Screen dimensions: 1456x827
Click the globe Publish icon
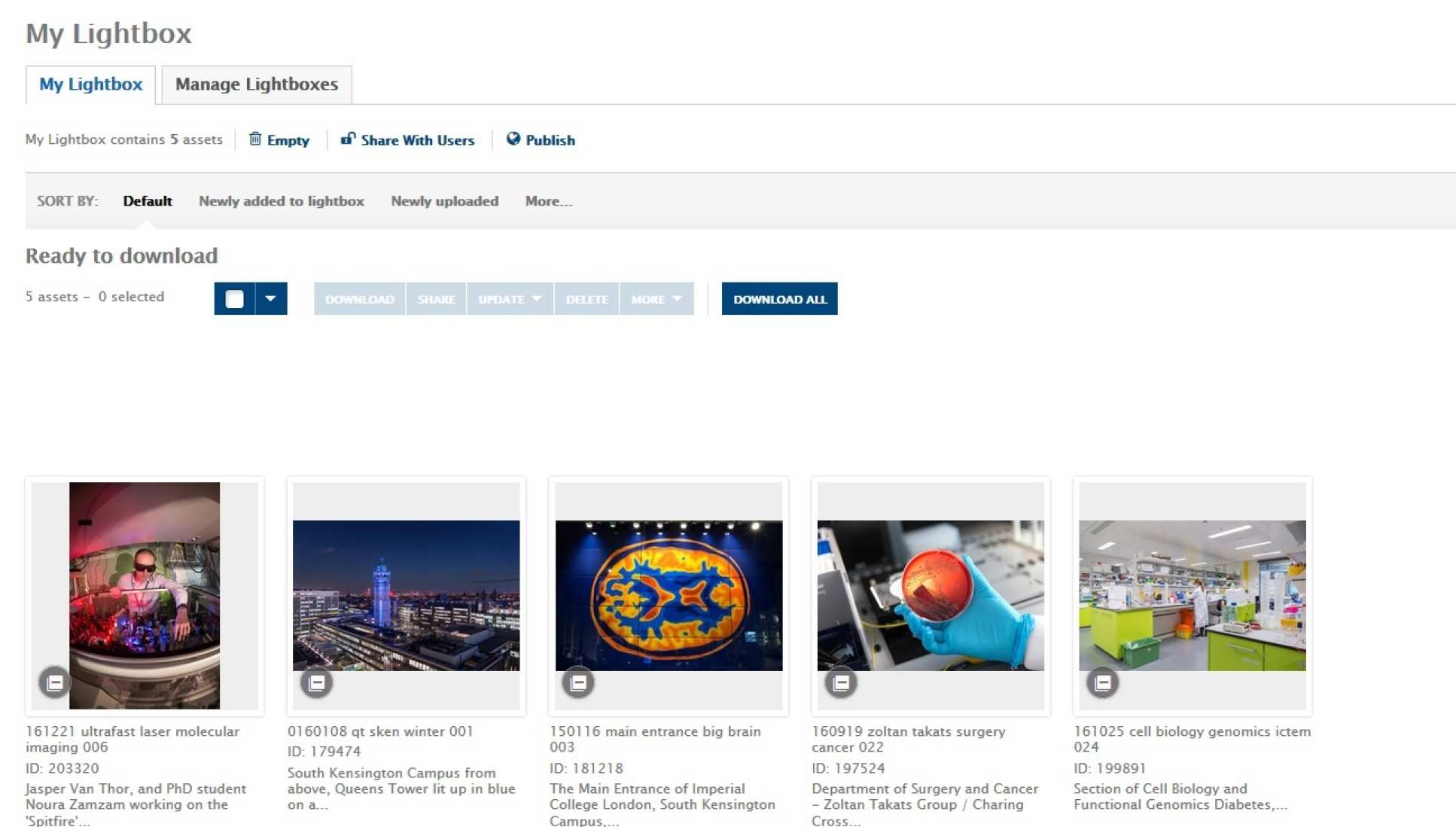click(x=513, y=139)
